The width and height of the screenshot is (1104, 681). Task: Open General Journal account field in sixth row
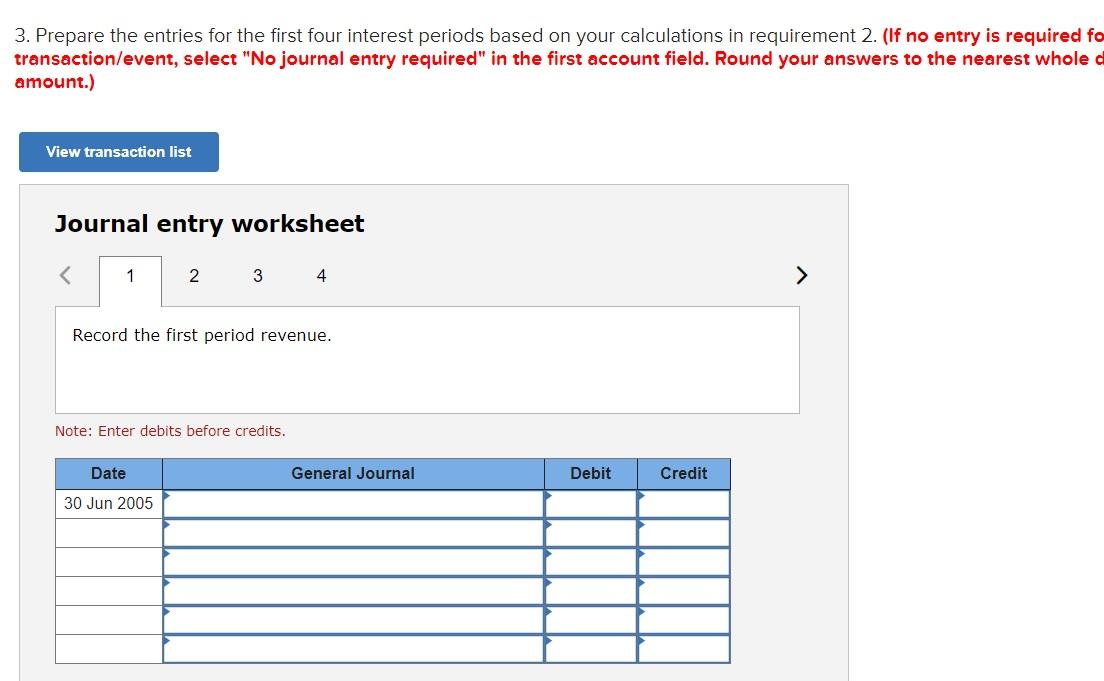[353, 649]
